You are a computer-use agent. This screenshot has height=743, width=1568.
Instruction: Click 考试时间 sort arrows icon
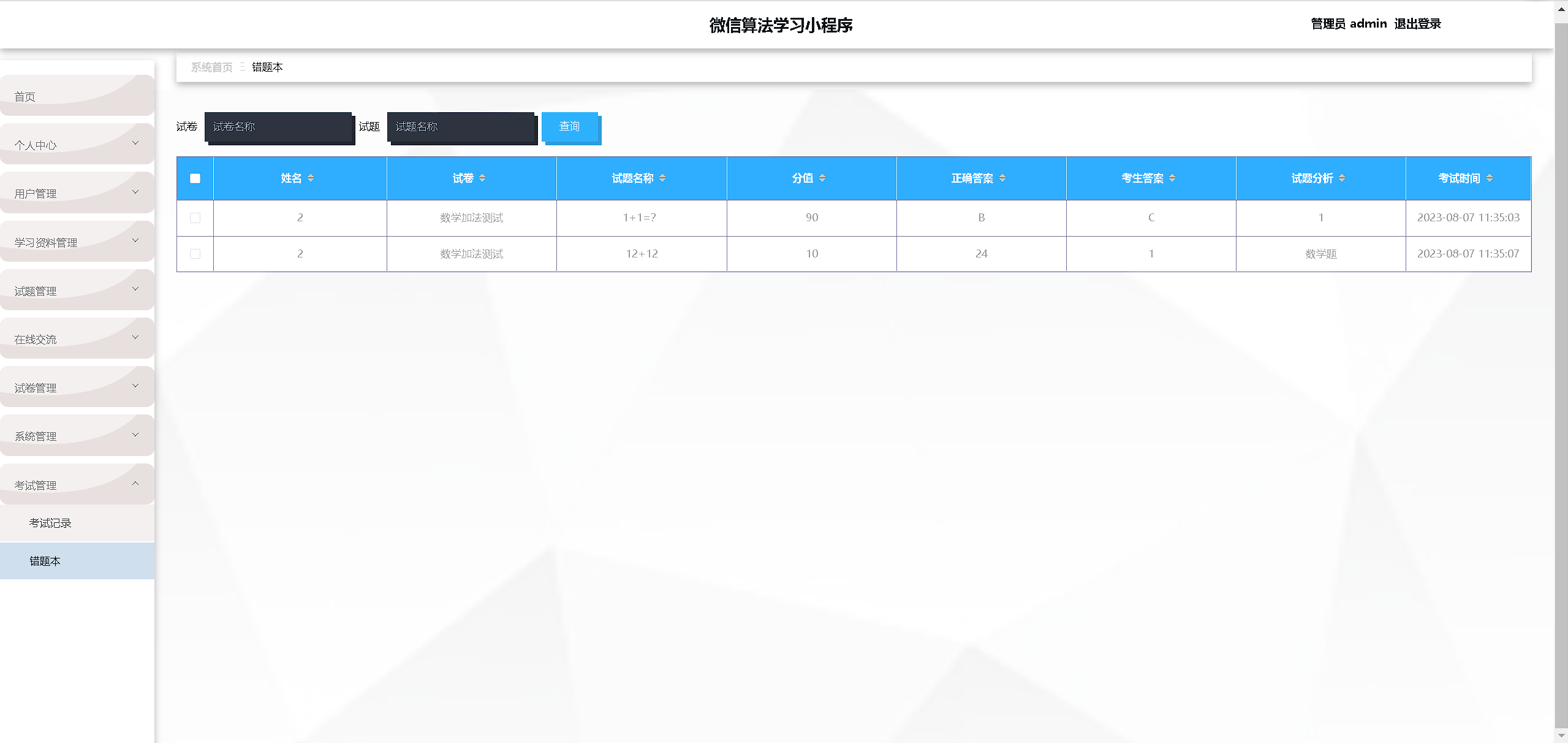pyautogui.click(x=1490, y=178)
